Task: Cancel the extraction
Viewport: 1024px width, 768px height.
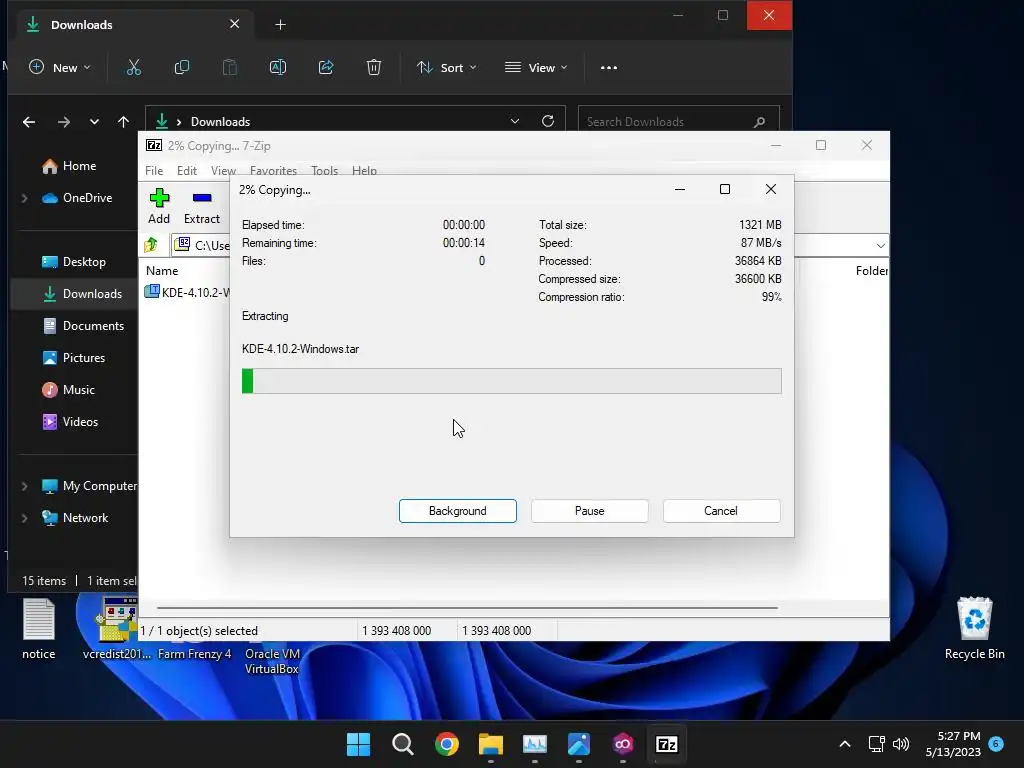Action: tap(721, 511)
